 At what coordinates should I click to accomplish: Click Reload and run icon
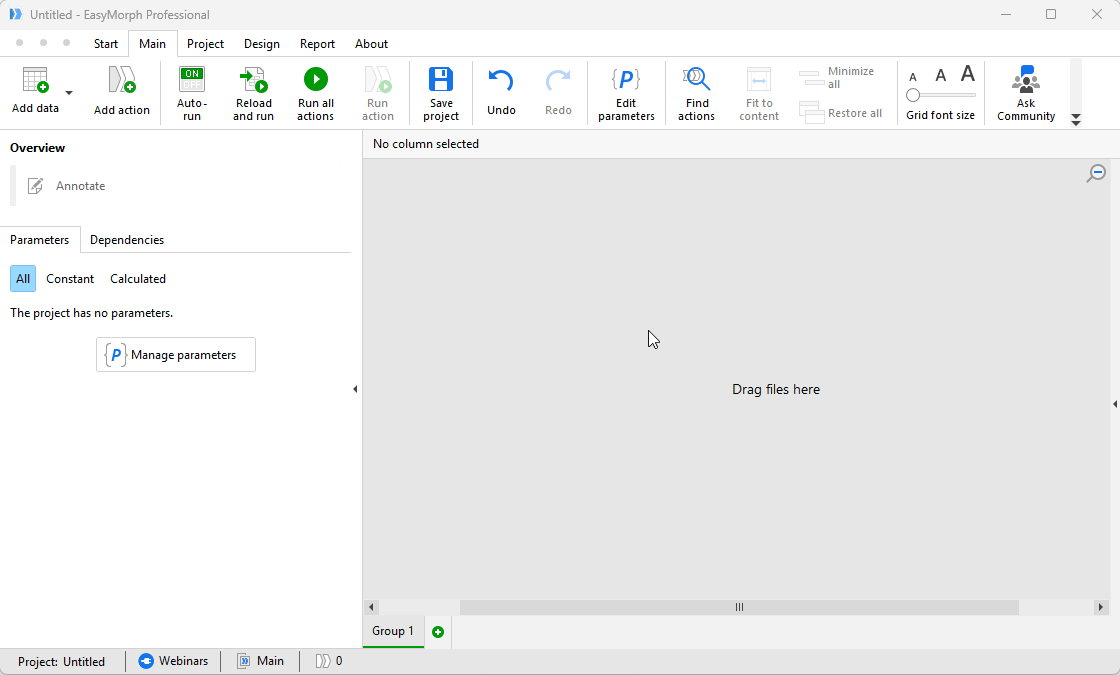253,80
